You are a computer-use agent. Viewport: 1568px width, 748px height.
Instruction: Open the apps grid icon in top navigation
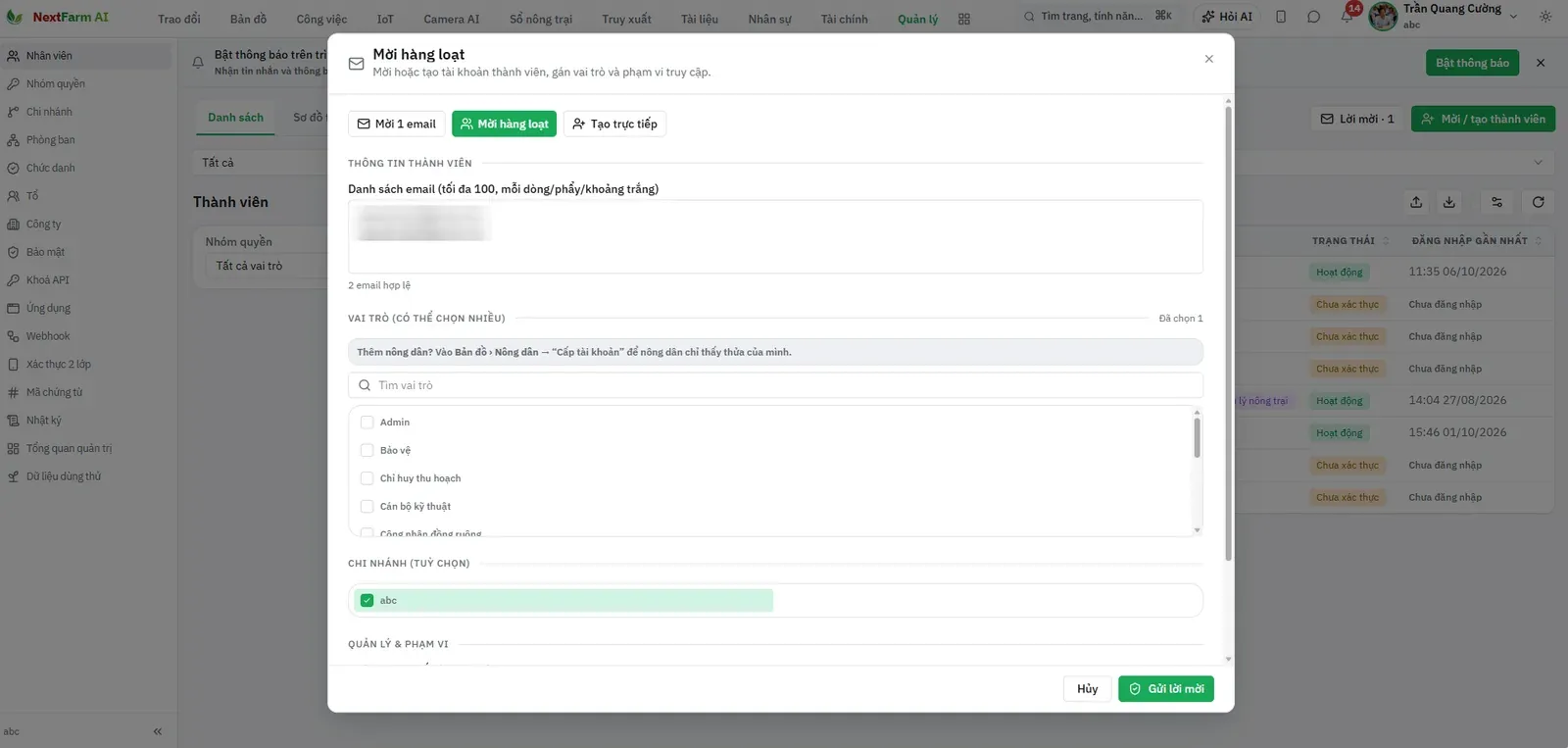[x=964, y=19]
